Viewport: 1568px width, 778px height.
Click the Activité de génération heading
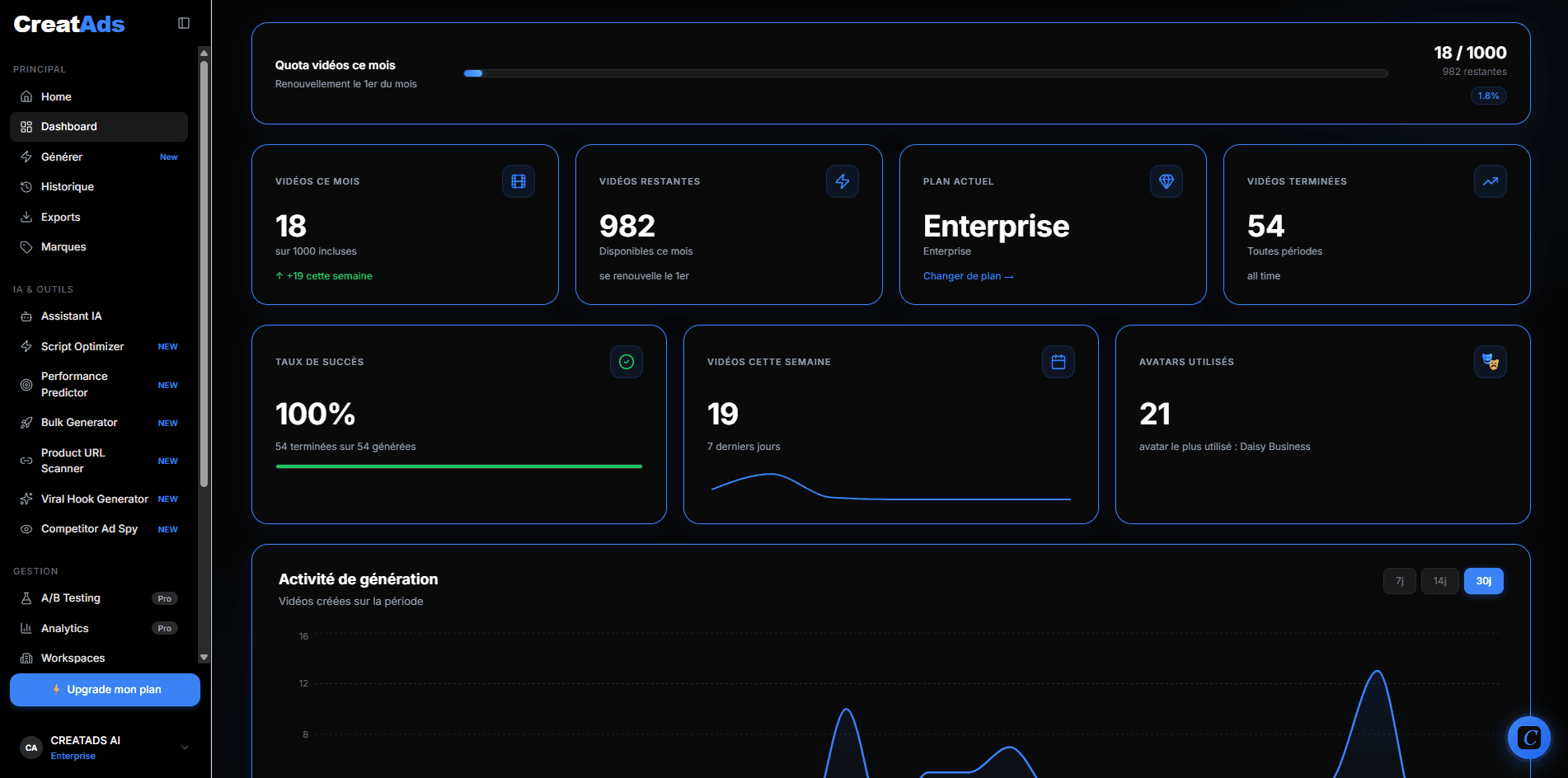[x=358, y=579]
